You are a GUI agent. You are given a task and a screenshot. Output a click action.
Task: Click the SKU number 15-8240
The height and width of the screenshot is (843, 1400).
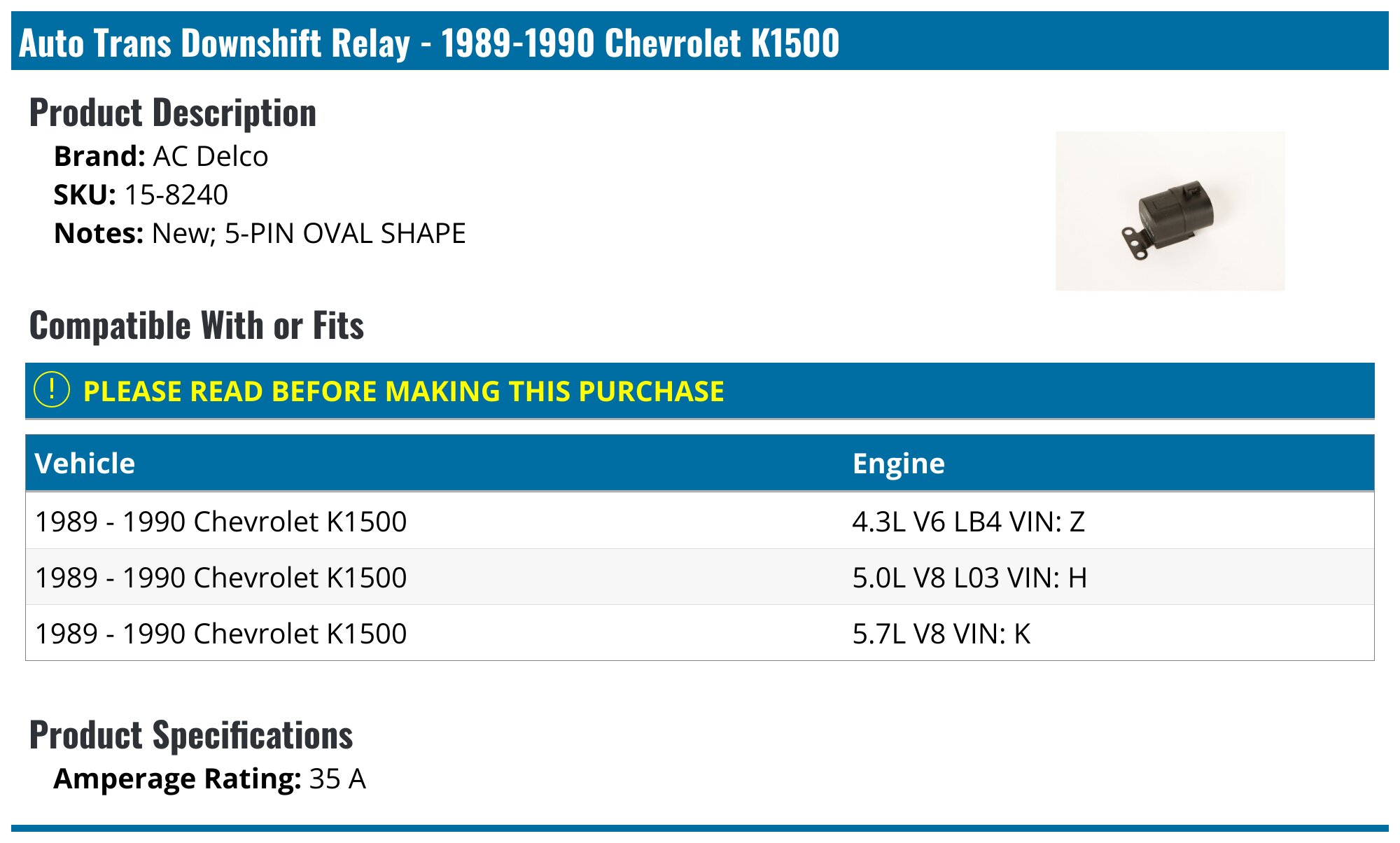176,195
